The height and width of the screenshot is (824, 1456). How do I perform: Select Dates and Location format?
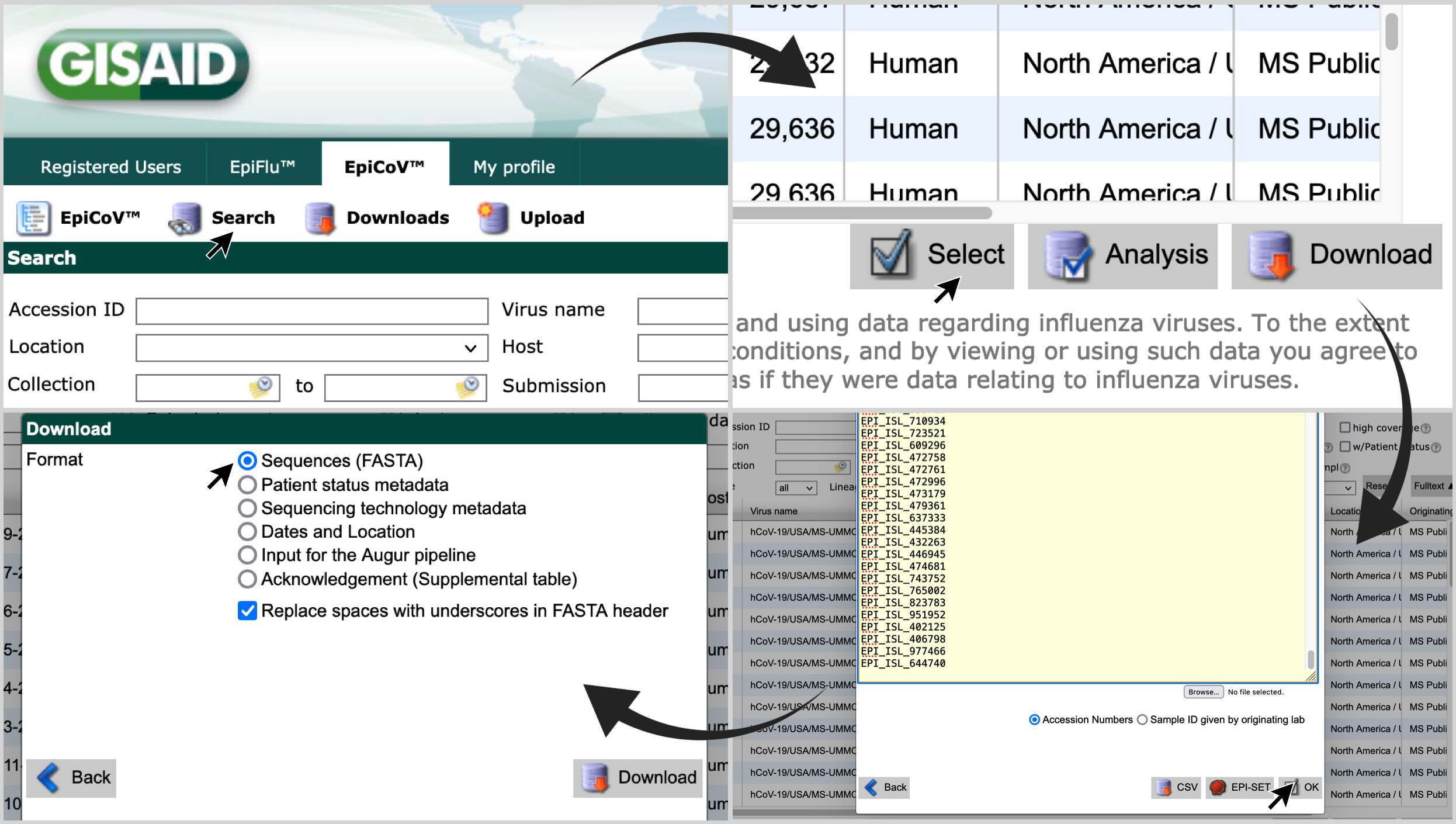tap(247, 531)
